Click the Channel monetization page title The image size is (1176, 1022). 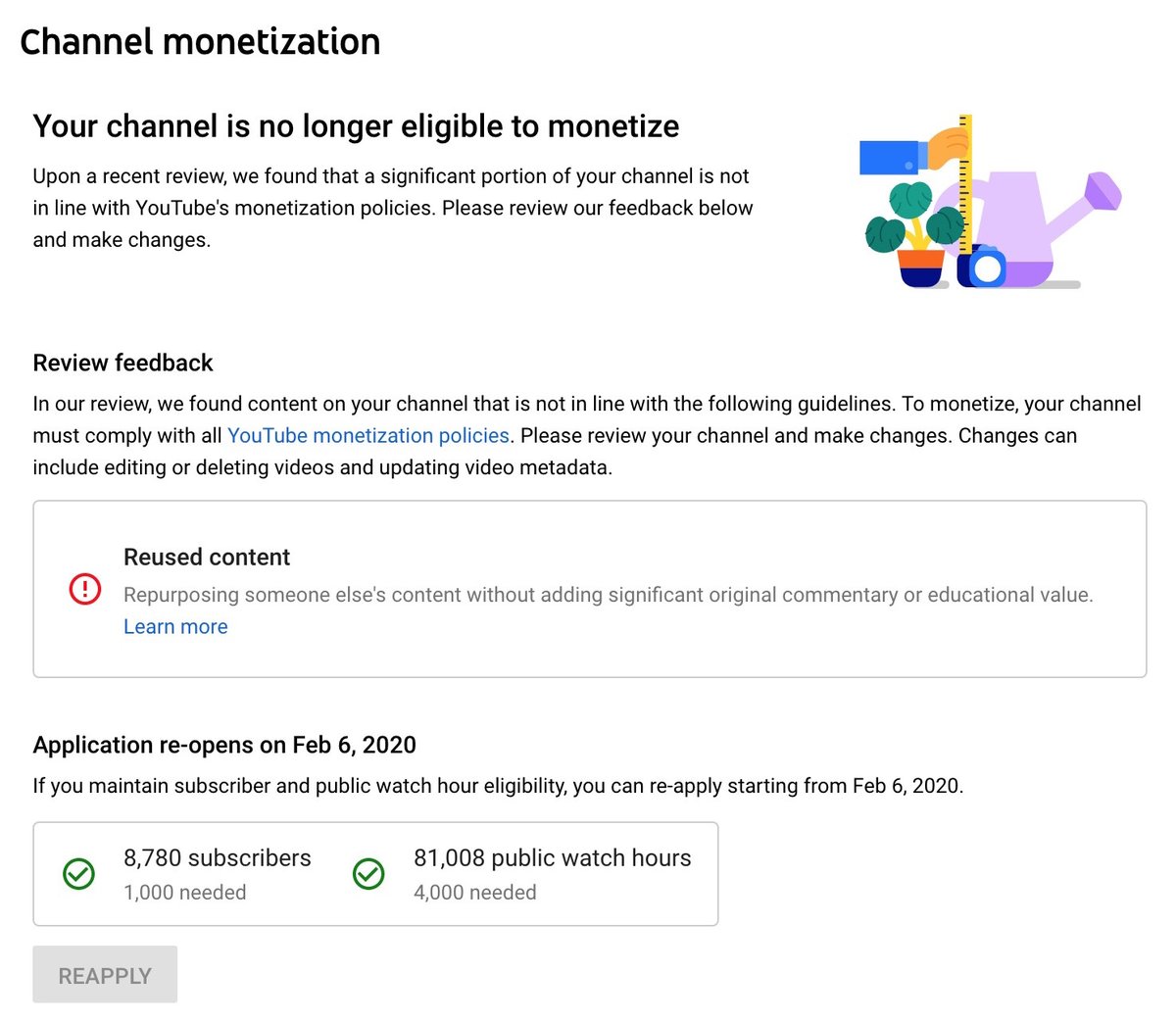point(200,42)
